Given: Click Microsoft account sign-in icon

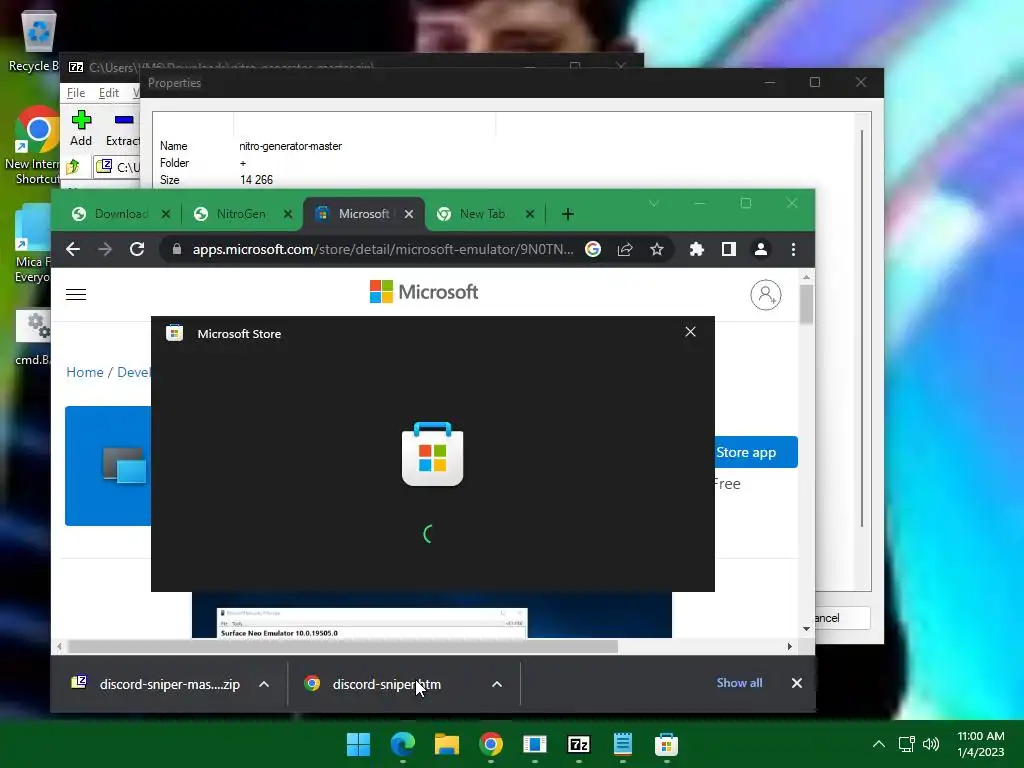Looking at the screenshot, I should point(765,295).
